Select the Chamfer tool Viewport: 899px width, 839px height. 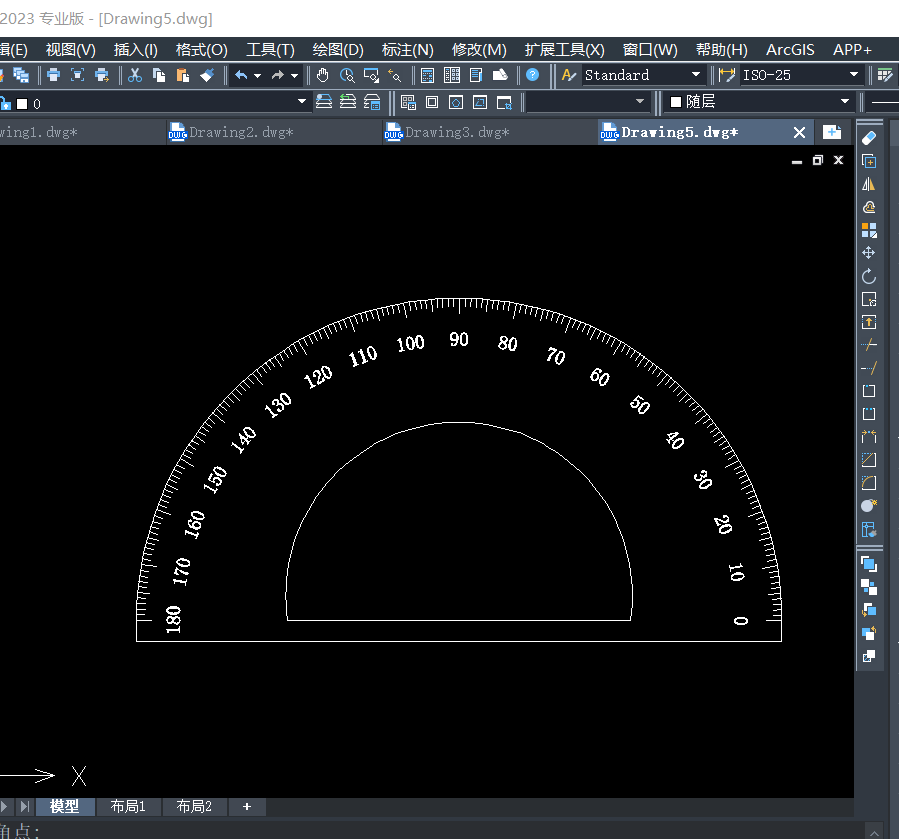(869, 460)
